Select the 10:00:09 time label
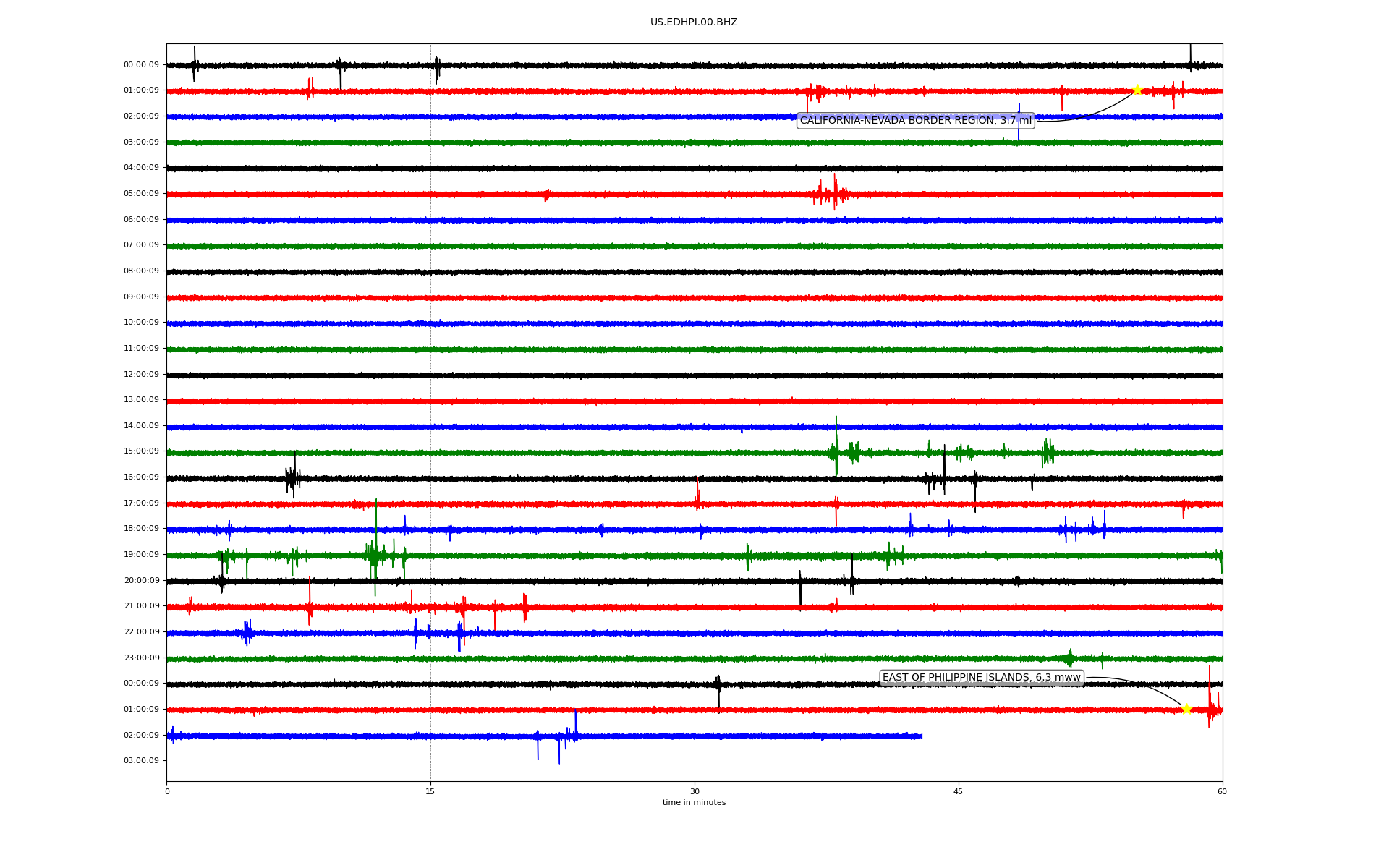 (141, 323)
